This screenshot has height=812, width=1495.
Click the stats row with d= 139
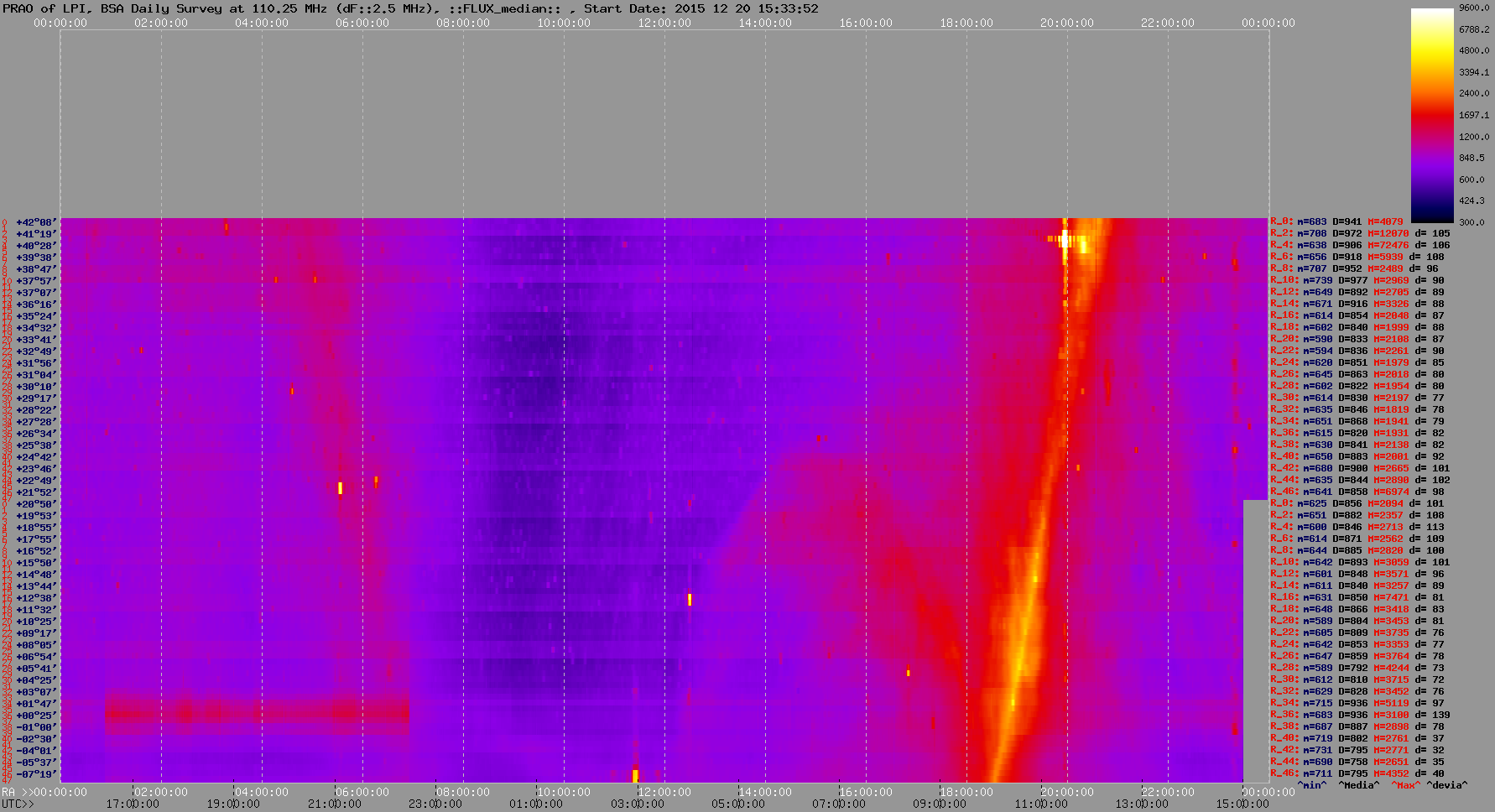pos(1360,716)
